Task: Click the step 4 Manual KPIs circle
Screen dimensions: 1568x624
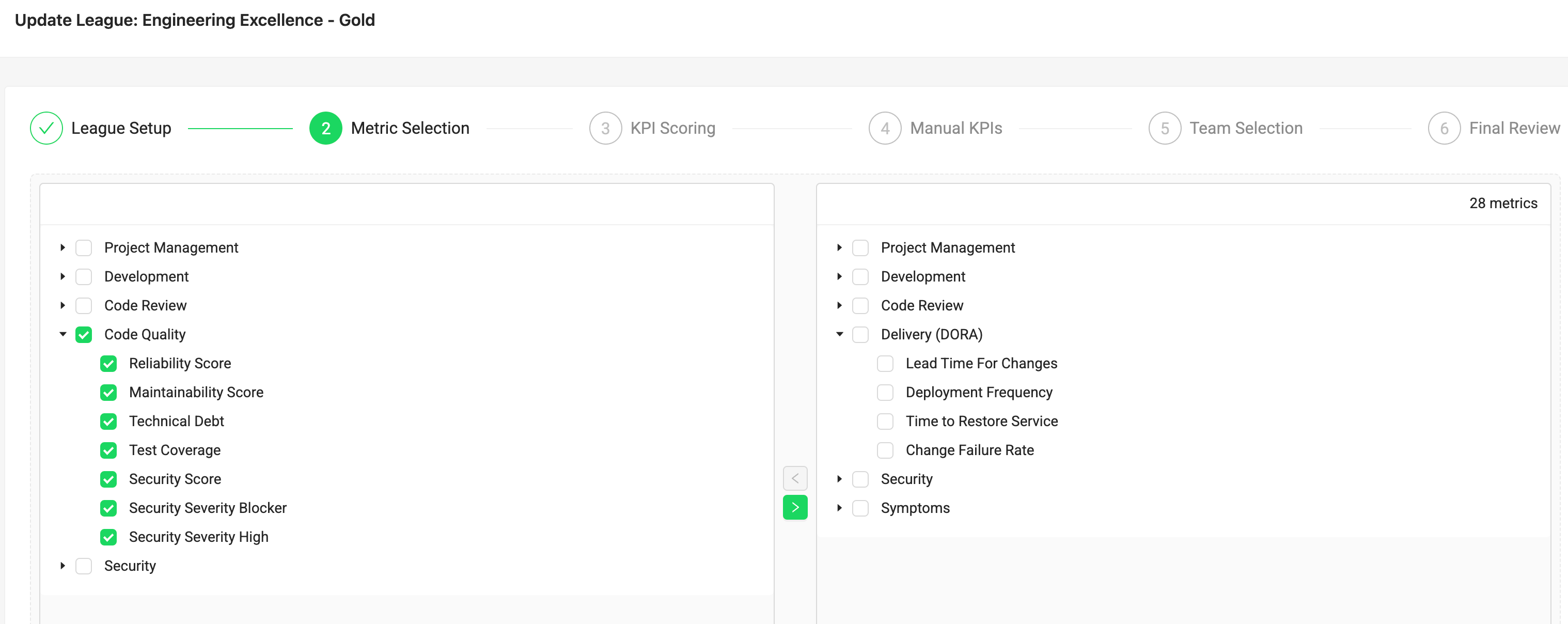Action: (884, 129)
